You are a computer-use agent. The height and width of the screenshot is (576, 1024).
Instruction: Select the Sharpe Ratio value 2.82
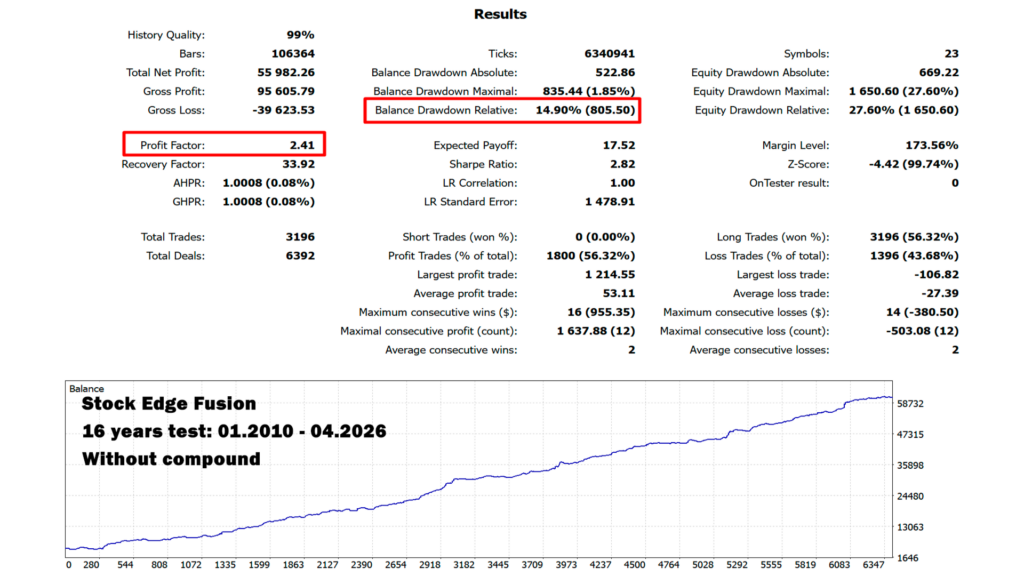pyautogui.click(x=622, y=164)
